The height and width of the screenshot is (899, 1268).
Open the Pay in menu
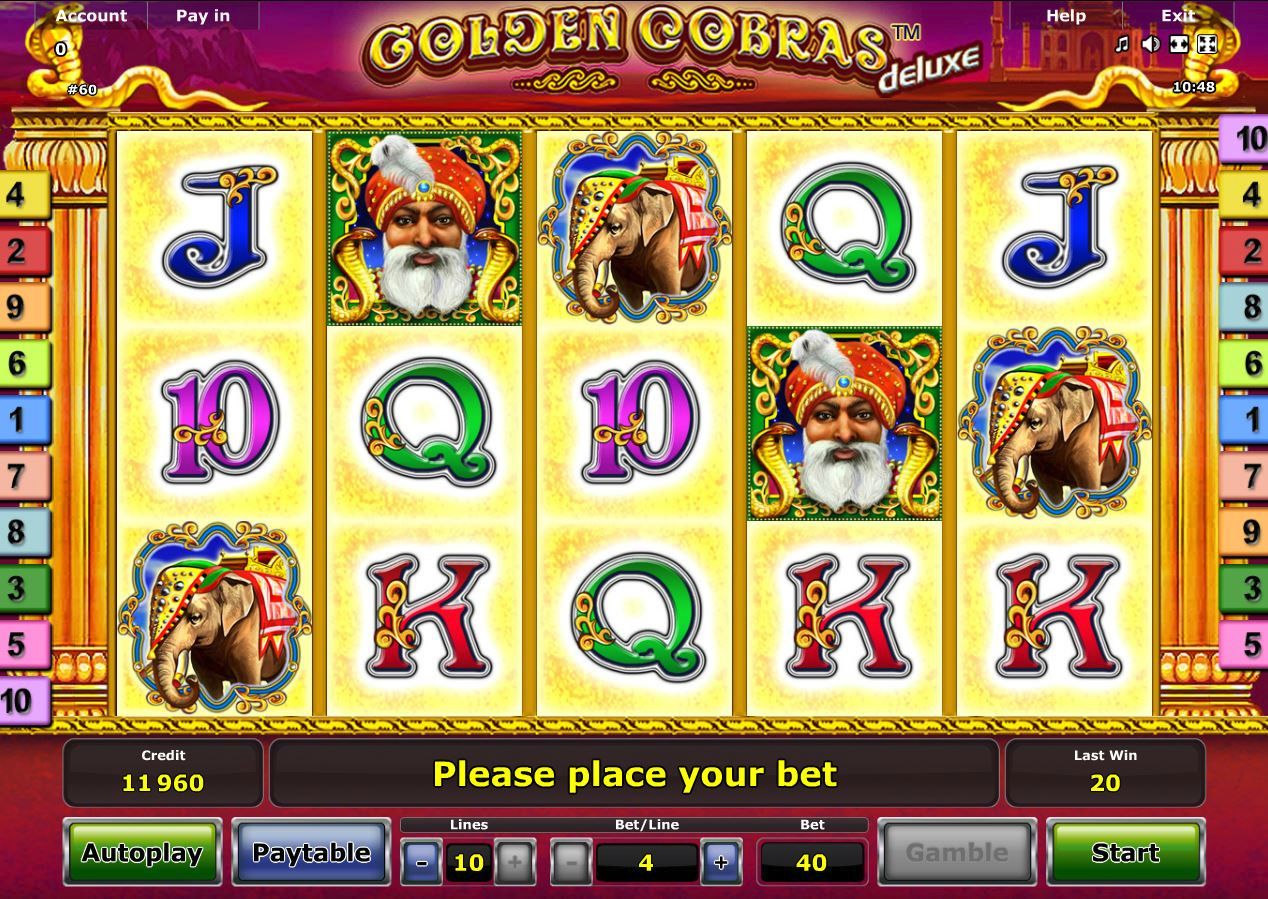pos(203,15)
